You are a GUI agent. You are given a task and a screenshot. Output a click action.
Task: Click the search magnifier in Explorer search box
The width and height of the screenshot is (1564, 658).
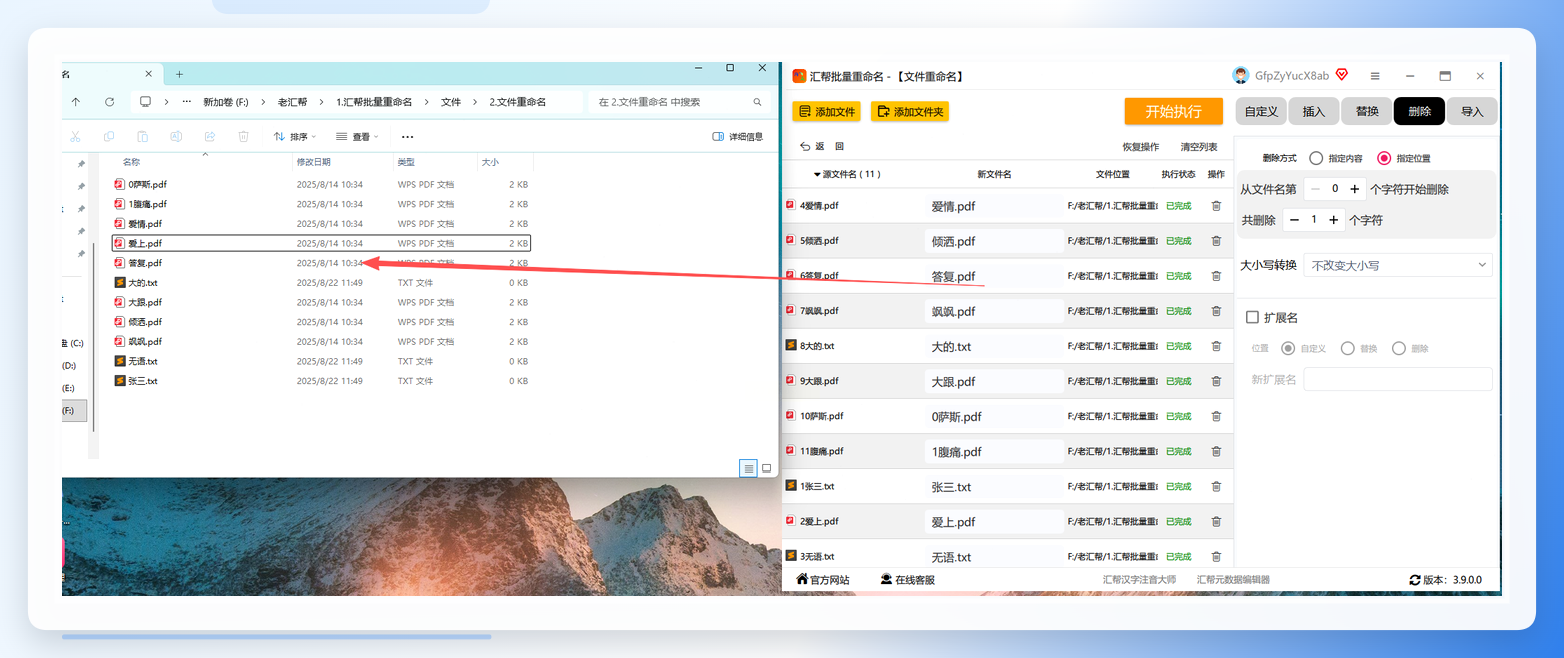pos(757,102)
